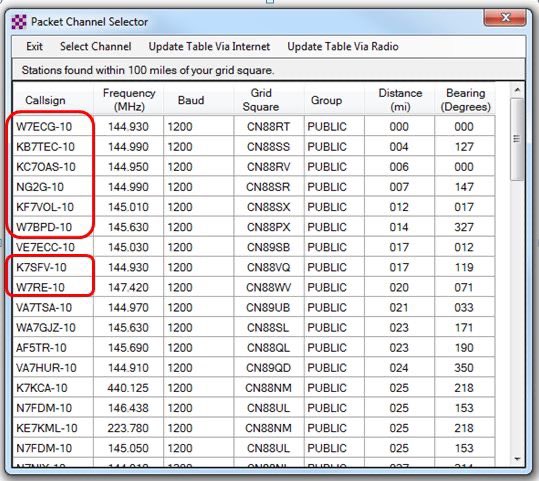Click frequency 145.010 in the KF7VOL-10 row
The image size is (539, 481).
tap(128, 207)
